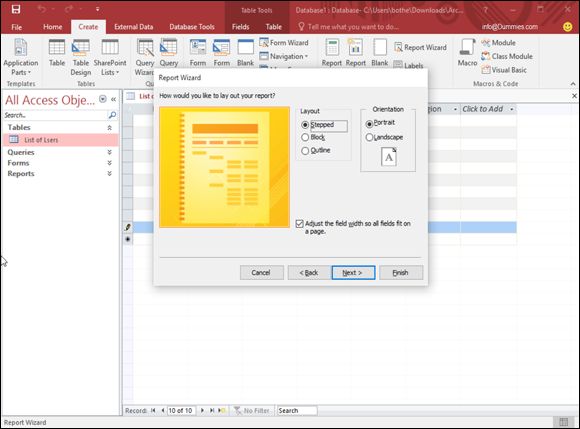Open the Application Parts icon
The width and height of the screenshot is (580, 429).
[20, 48]
